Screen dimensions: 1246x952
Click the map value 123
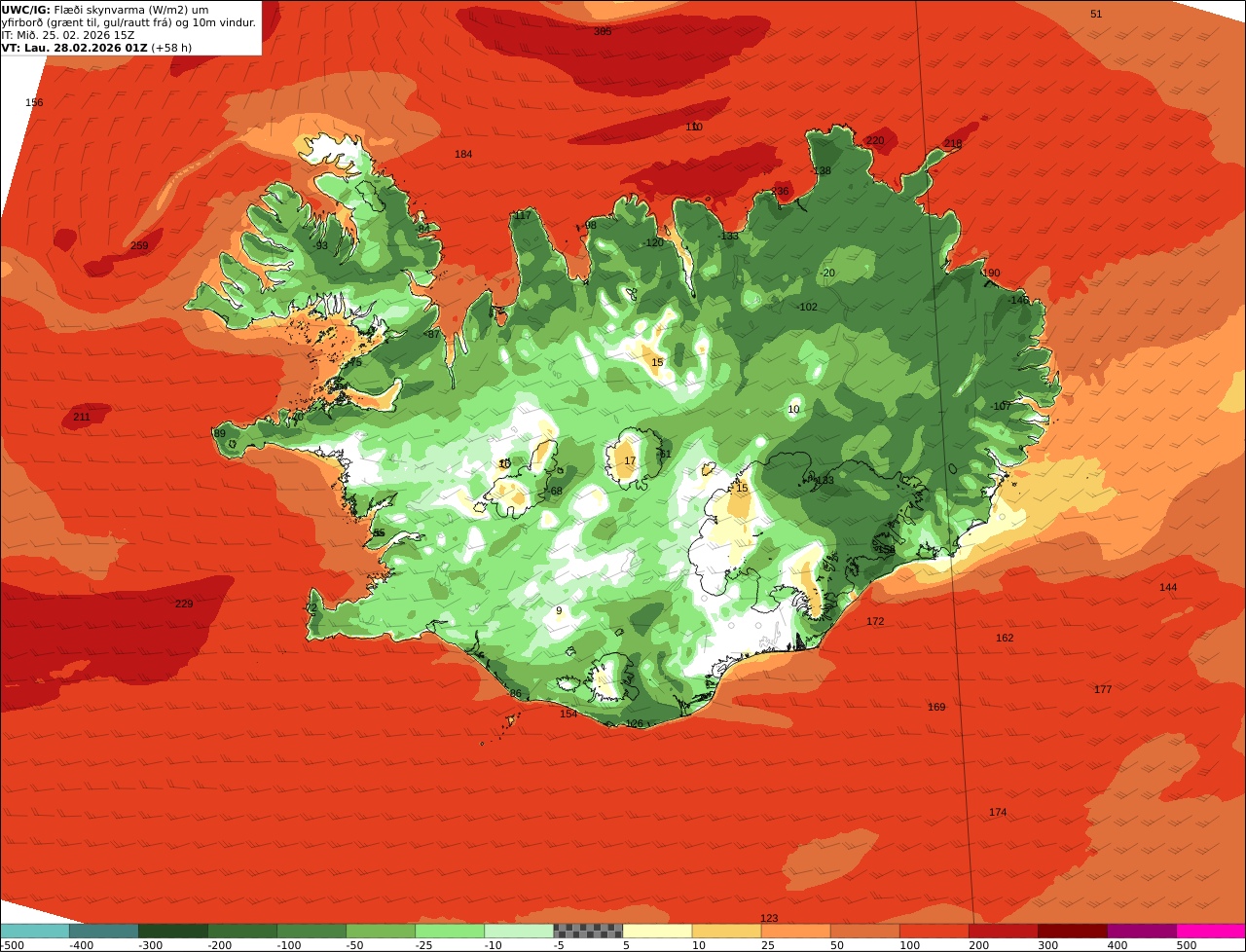[769, 918]
